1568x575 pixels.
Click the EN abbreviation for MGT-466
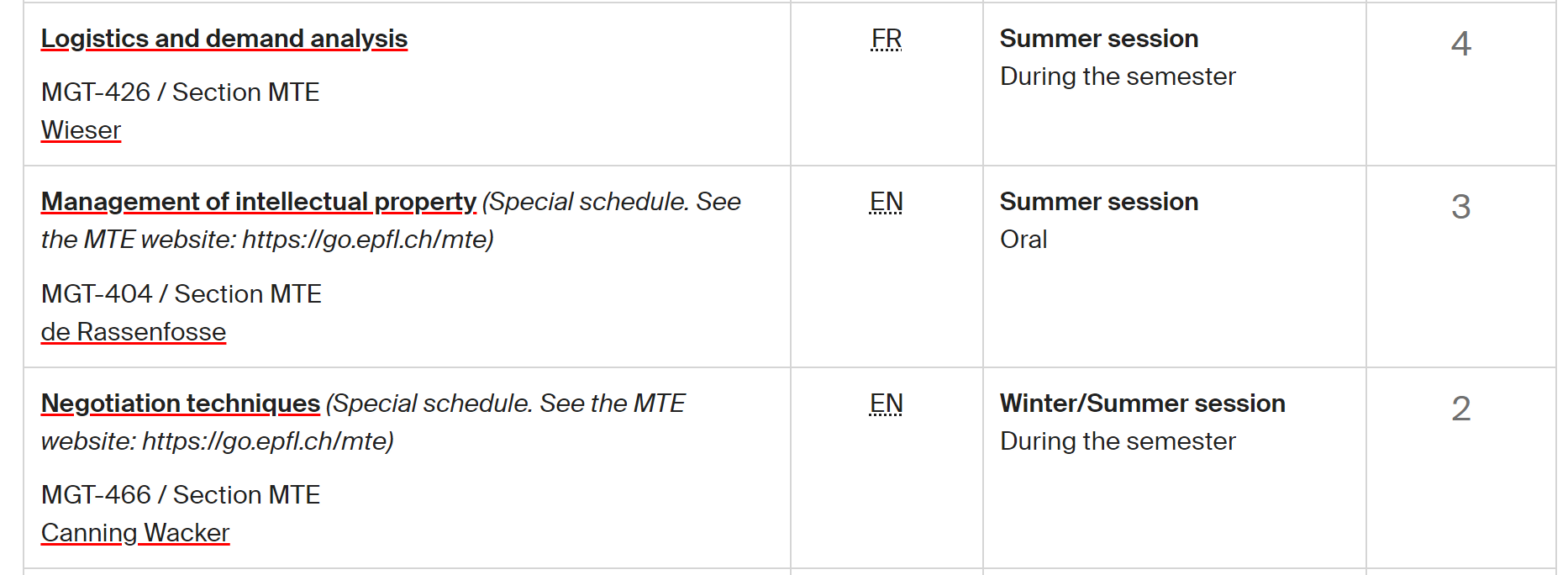[x=887, y=404]
